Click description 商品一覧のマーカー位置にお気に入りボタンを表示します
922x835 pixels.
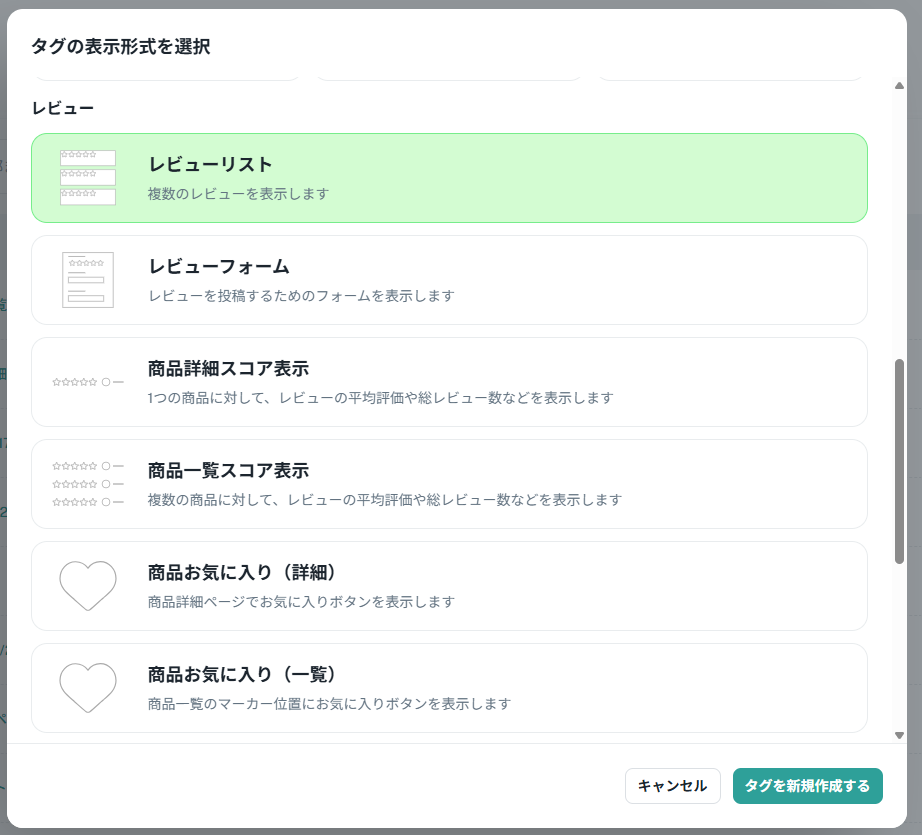329,704
